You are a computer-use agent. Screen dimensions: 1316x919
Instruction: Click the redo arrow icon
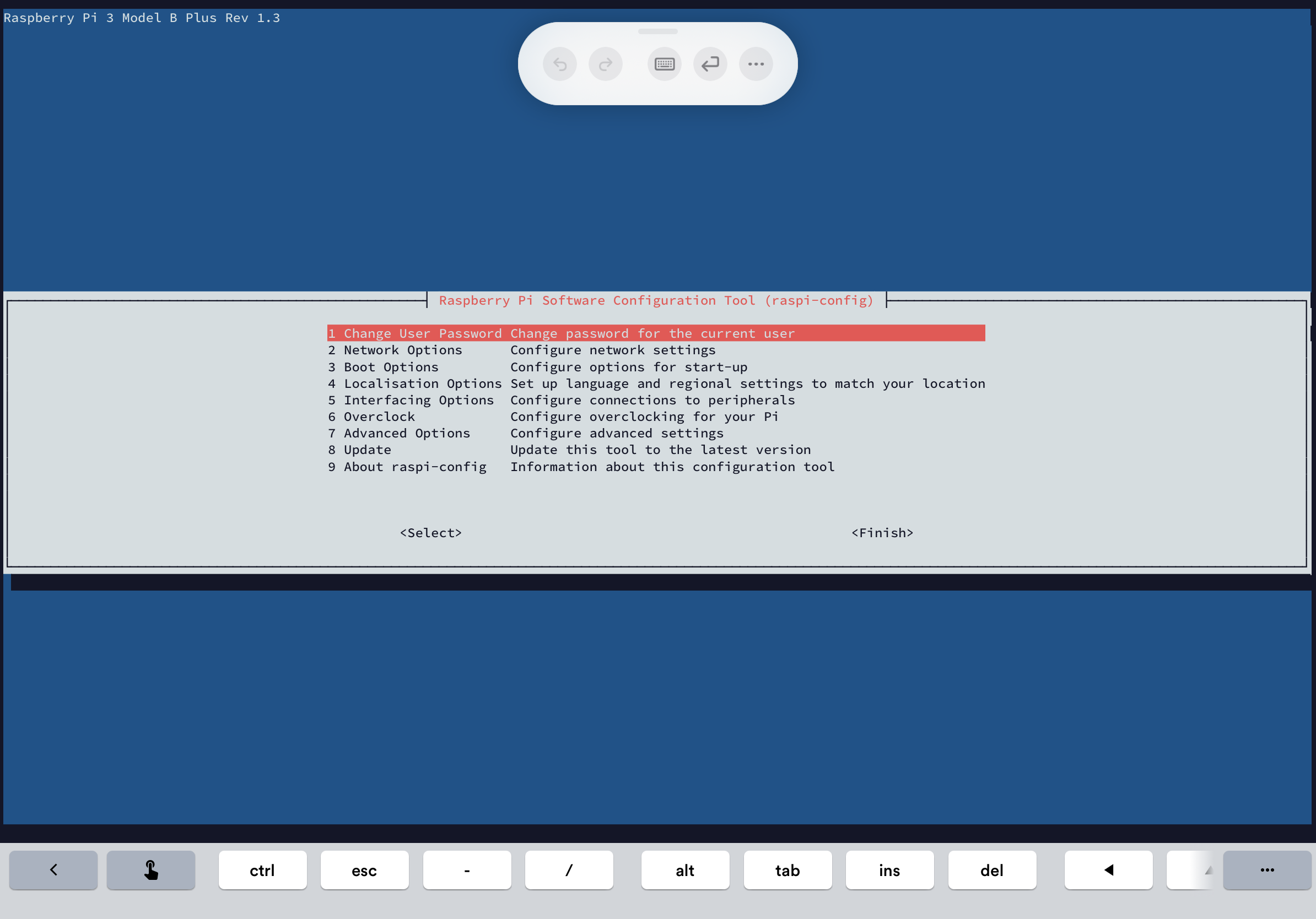click(605, 64)
